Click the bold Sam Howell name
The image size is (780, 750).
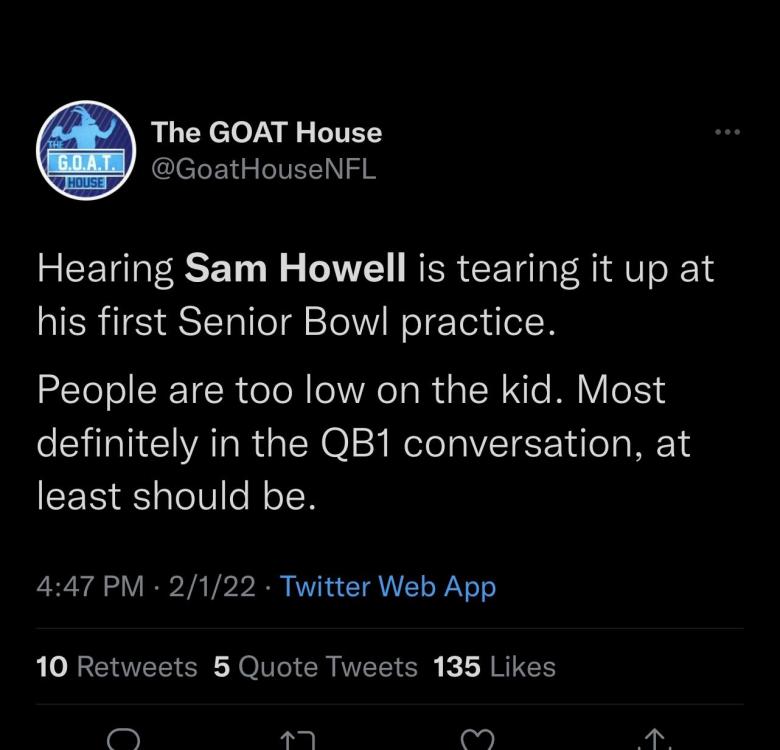pyautogui.click(x=295, y=271)
